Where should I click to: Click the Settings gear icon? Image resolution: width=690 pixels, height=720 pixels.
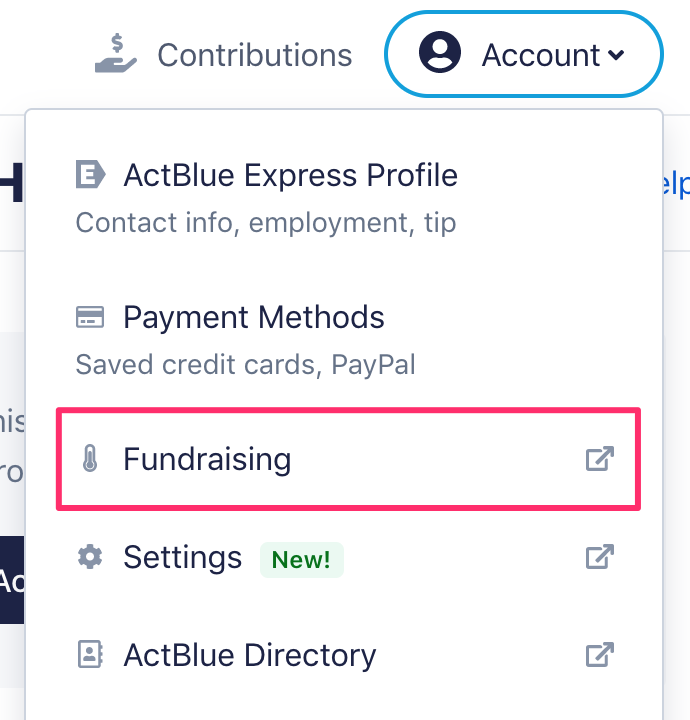pos(91,558)
